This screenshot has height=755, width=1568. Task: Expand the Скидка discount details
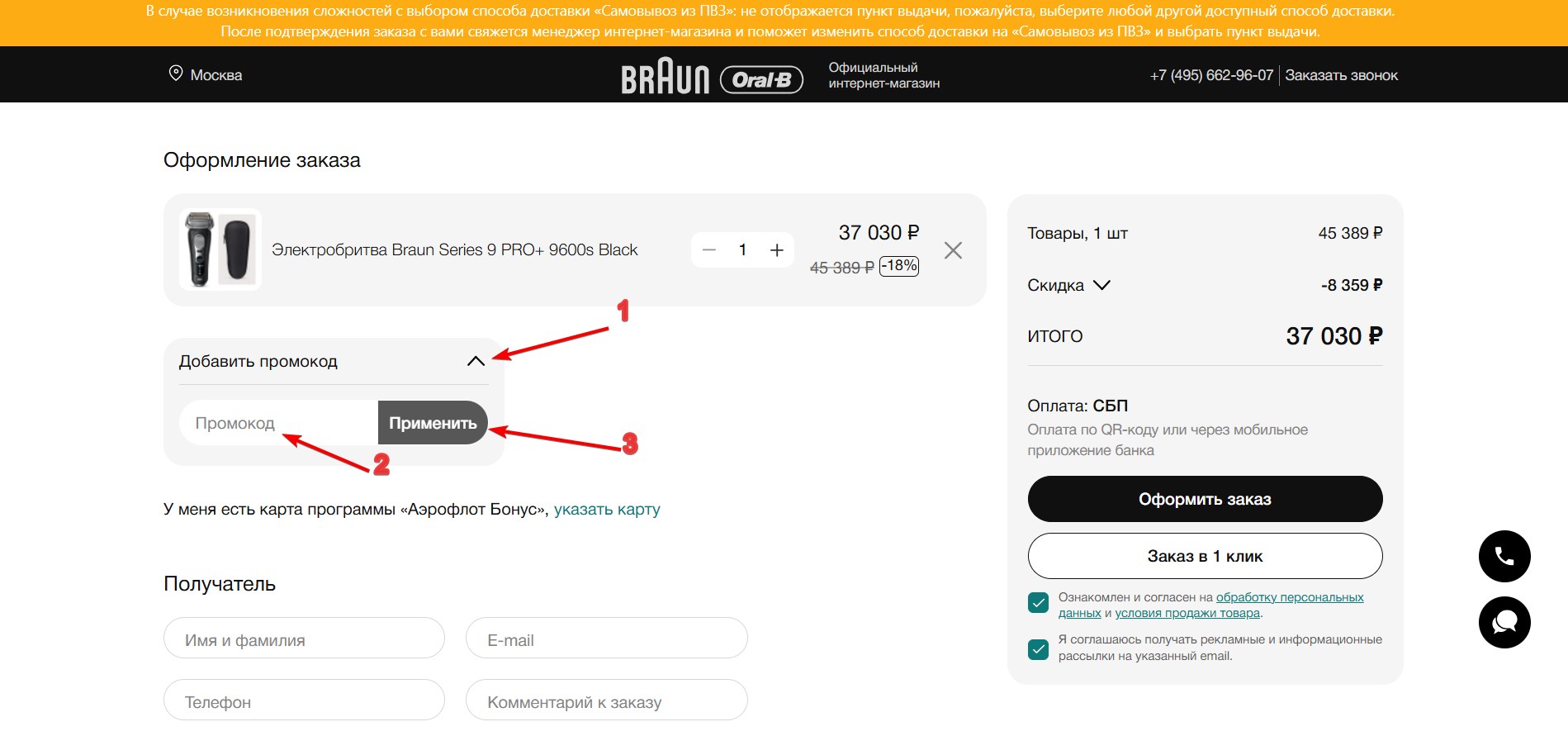click(1101, 285)
